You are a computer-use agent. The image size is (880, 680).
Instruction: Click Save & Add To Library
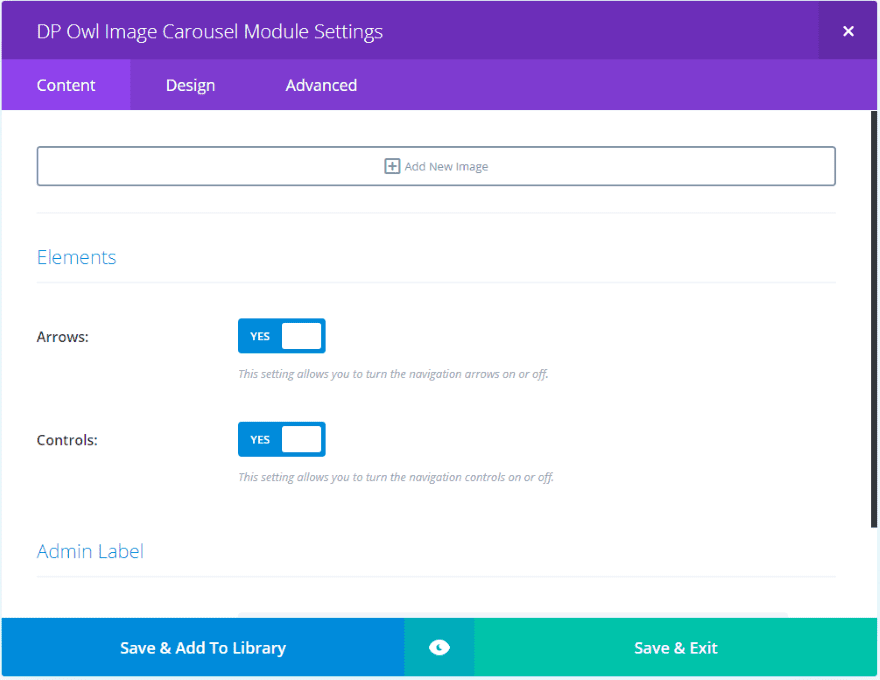[203, 648]
